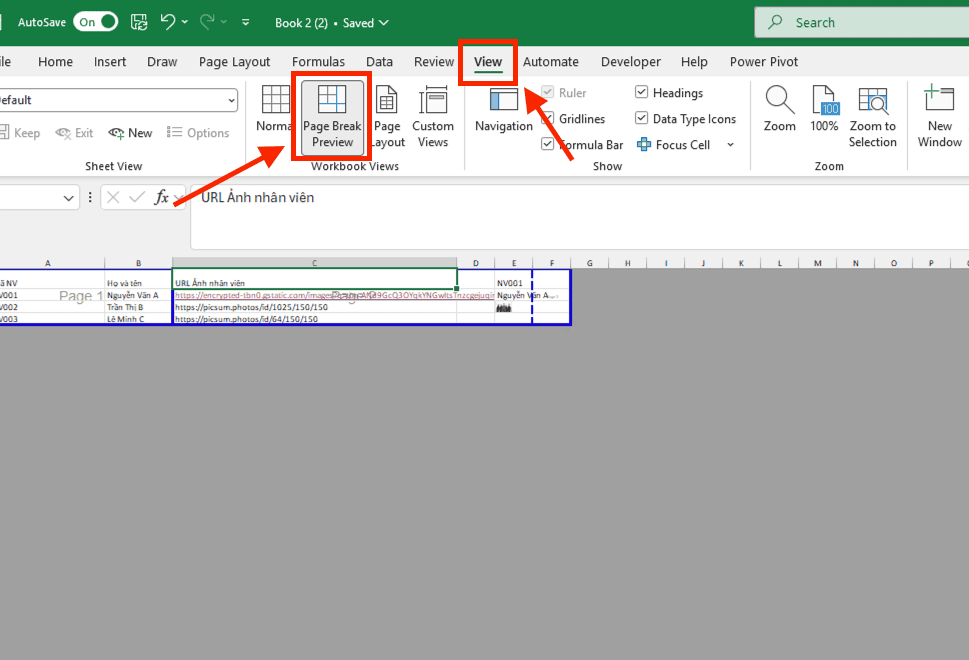The height and width of the screenshot is (660, 969).
Task: Open the Power Pivot tab
Action: [x=763, y=62]
